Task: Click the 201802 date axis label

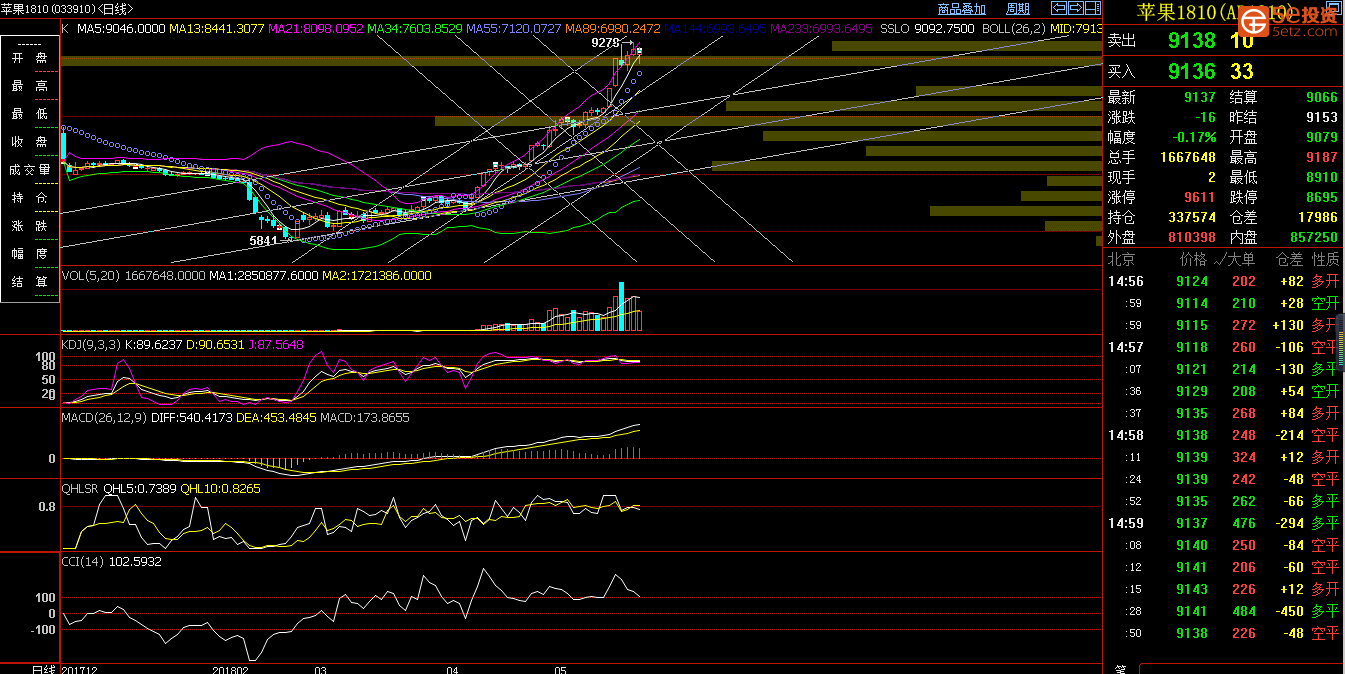Action: [x=230, y=668]
